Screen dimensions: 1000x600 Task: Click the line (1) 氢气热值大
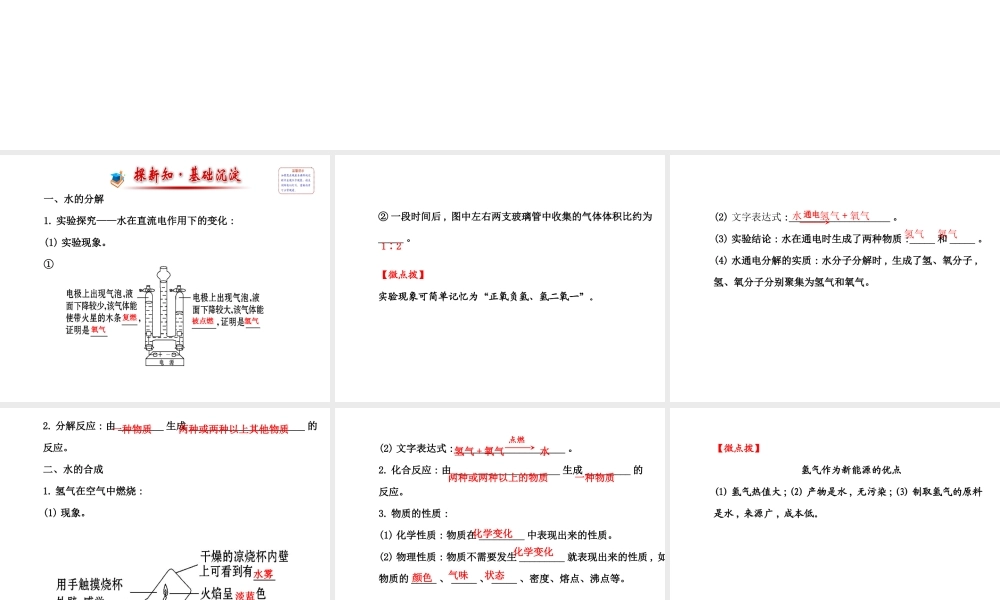click(x=848, y=492)
